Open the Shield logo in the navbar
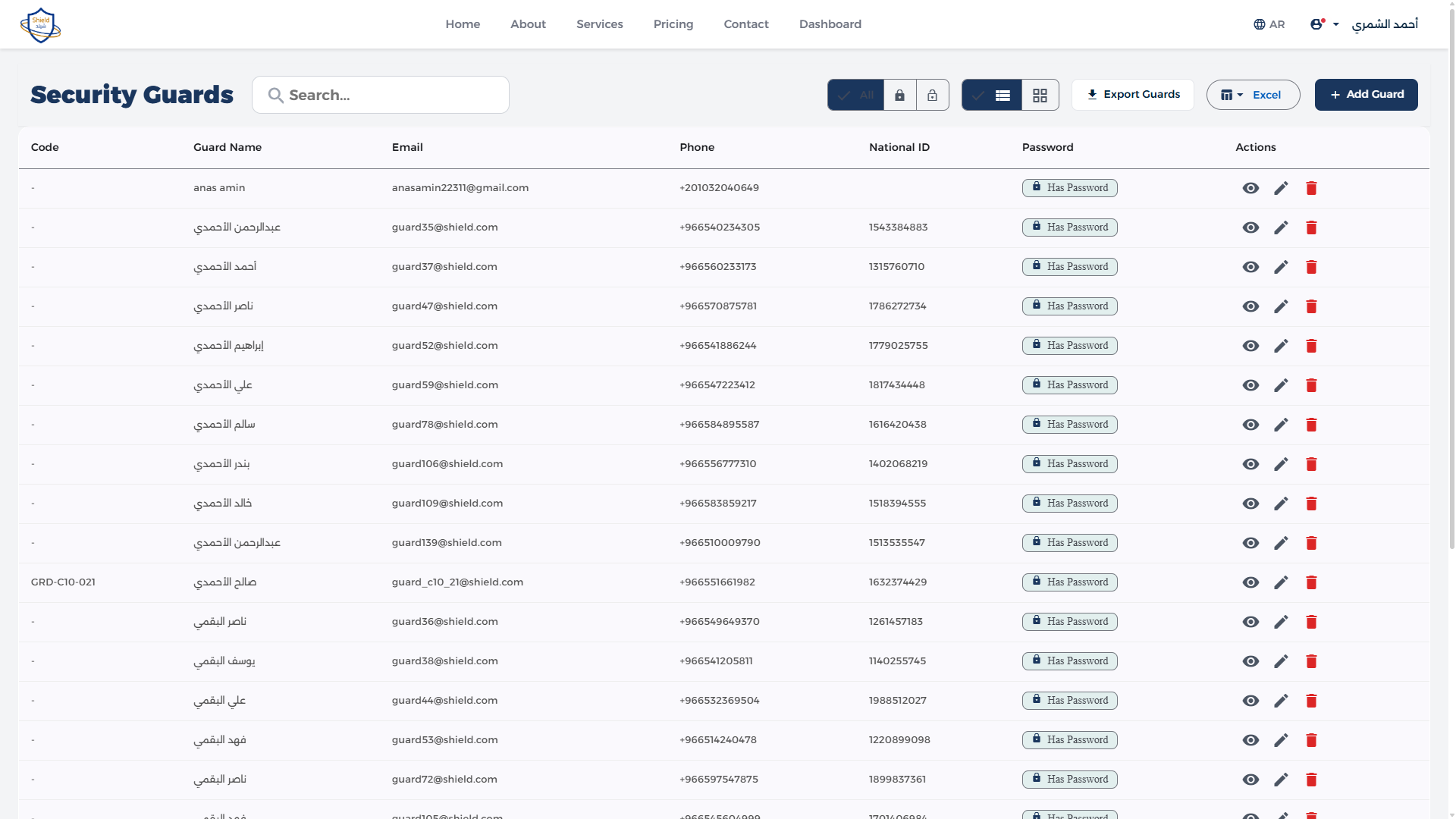Viewport: 1456px width, 819px height. (x=40, y=24)
